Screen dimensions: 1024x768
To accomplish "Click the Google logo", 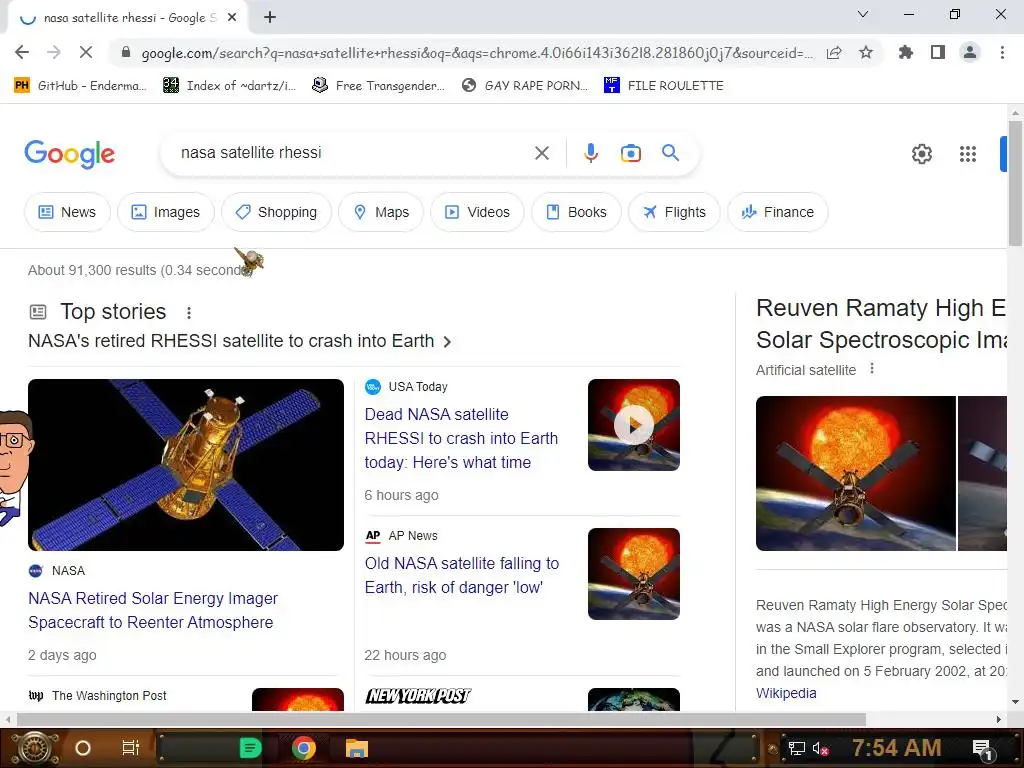I will click(x=69, y=154).
